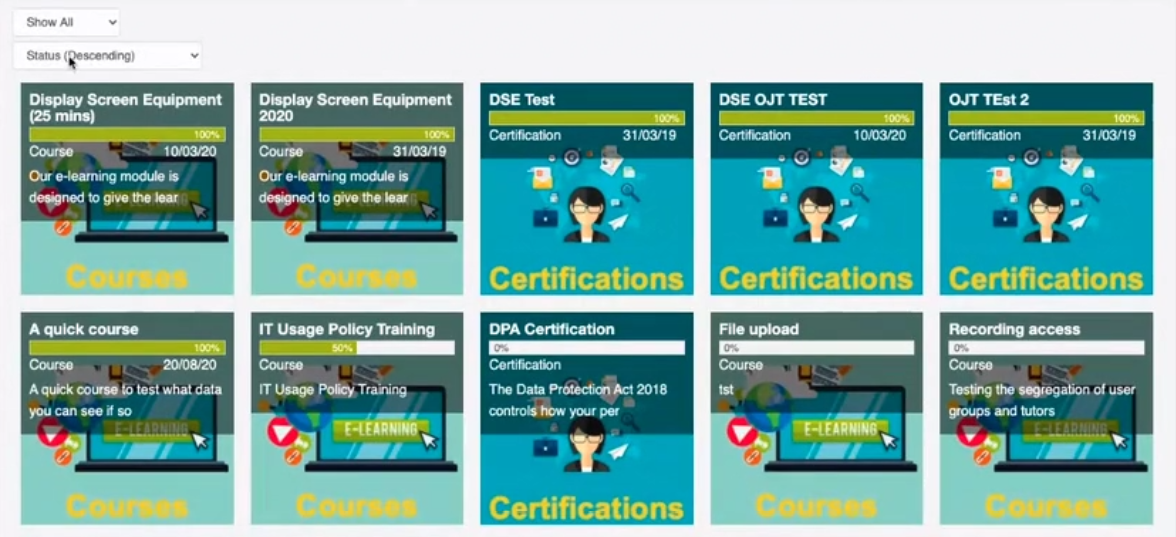
Task: Click E-LEARNING laptop badge on Recording access tile
Action: 1070,430
